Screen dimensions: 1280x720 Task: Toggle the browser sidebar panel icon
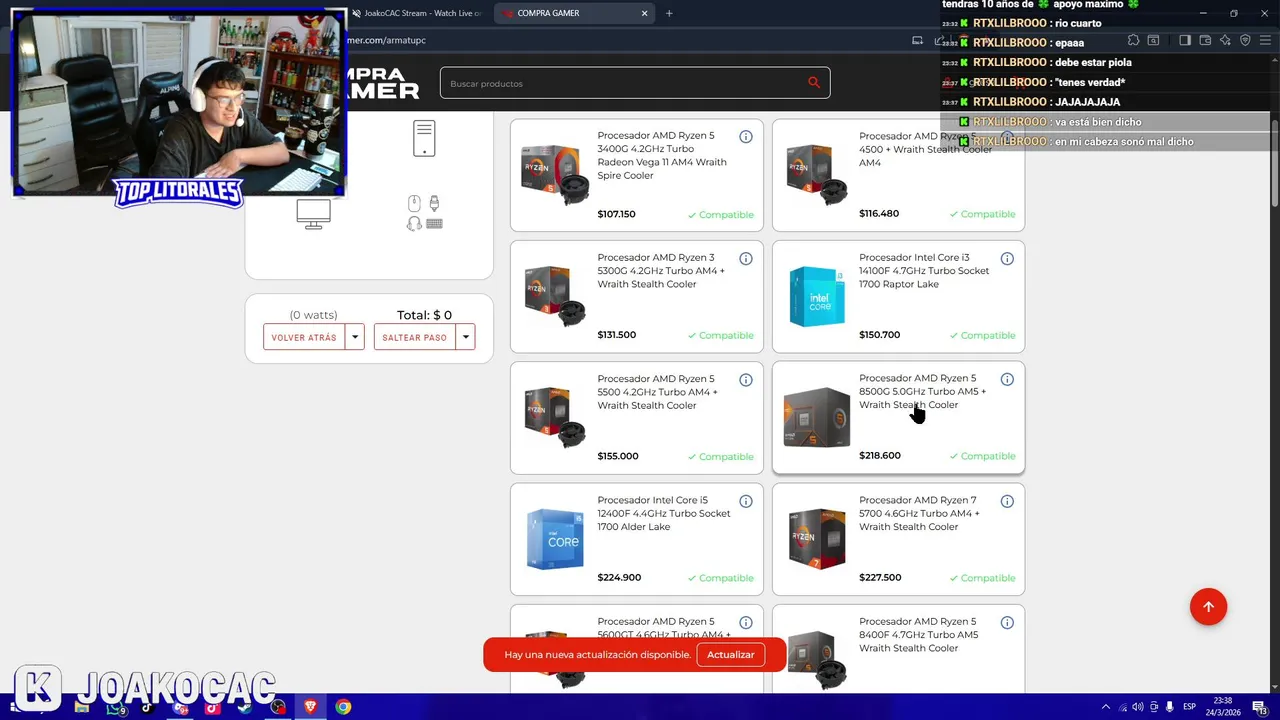pos(1185,40)
